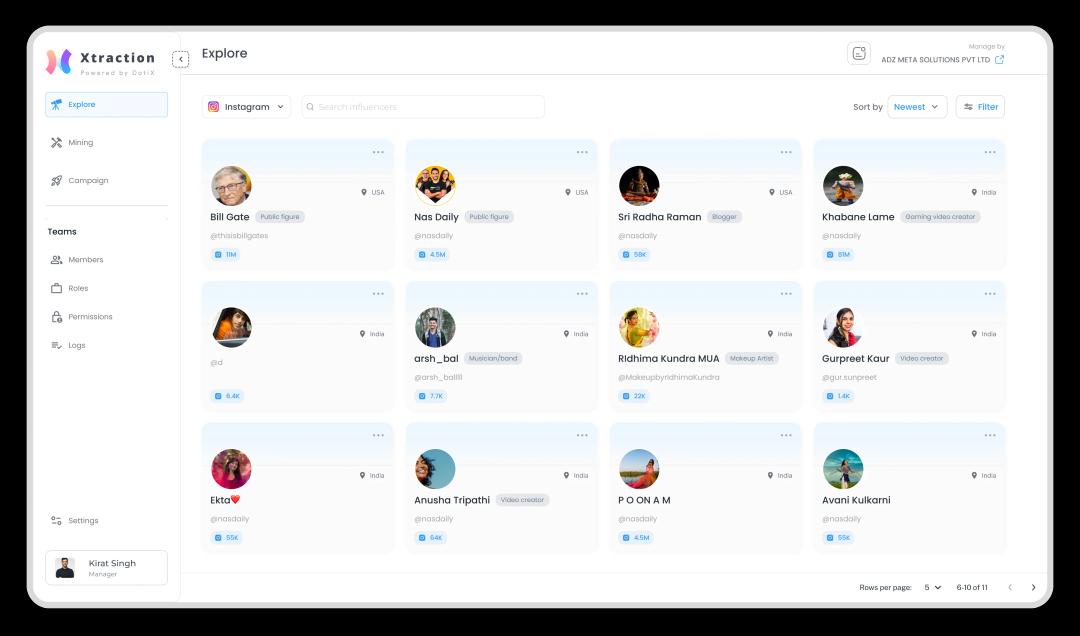Change rows per page dropdown showing 5
Image resolution: width=1080 pixels, height=636 pixels.
[933, 588]
